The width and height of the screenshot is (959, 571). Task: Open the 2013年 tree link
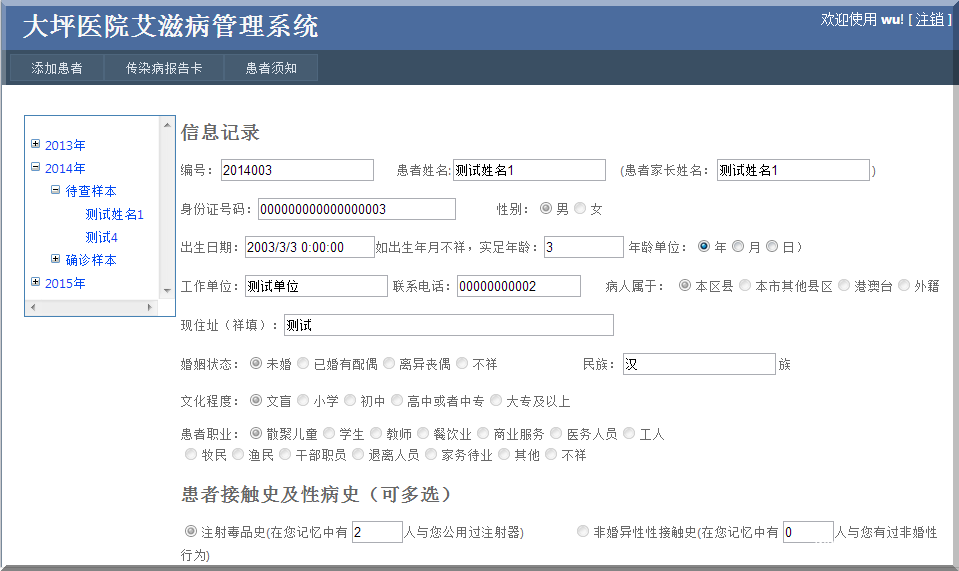pos(65,146)
